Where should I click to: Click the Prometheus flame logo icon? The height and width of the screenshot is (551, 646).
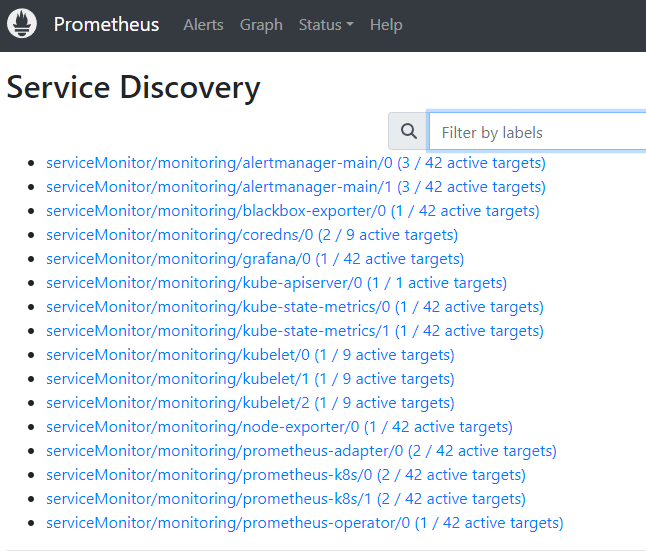[22, 24]
